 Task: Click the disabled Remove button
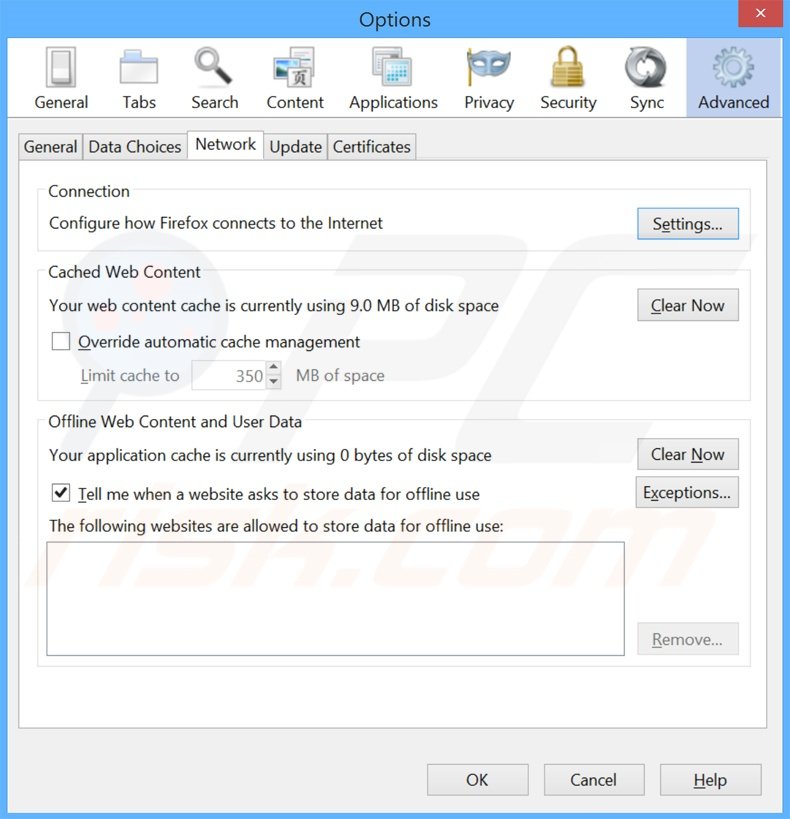tap(688, 639)
